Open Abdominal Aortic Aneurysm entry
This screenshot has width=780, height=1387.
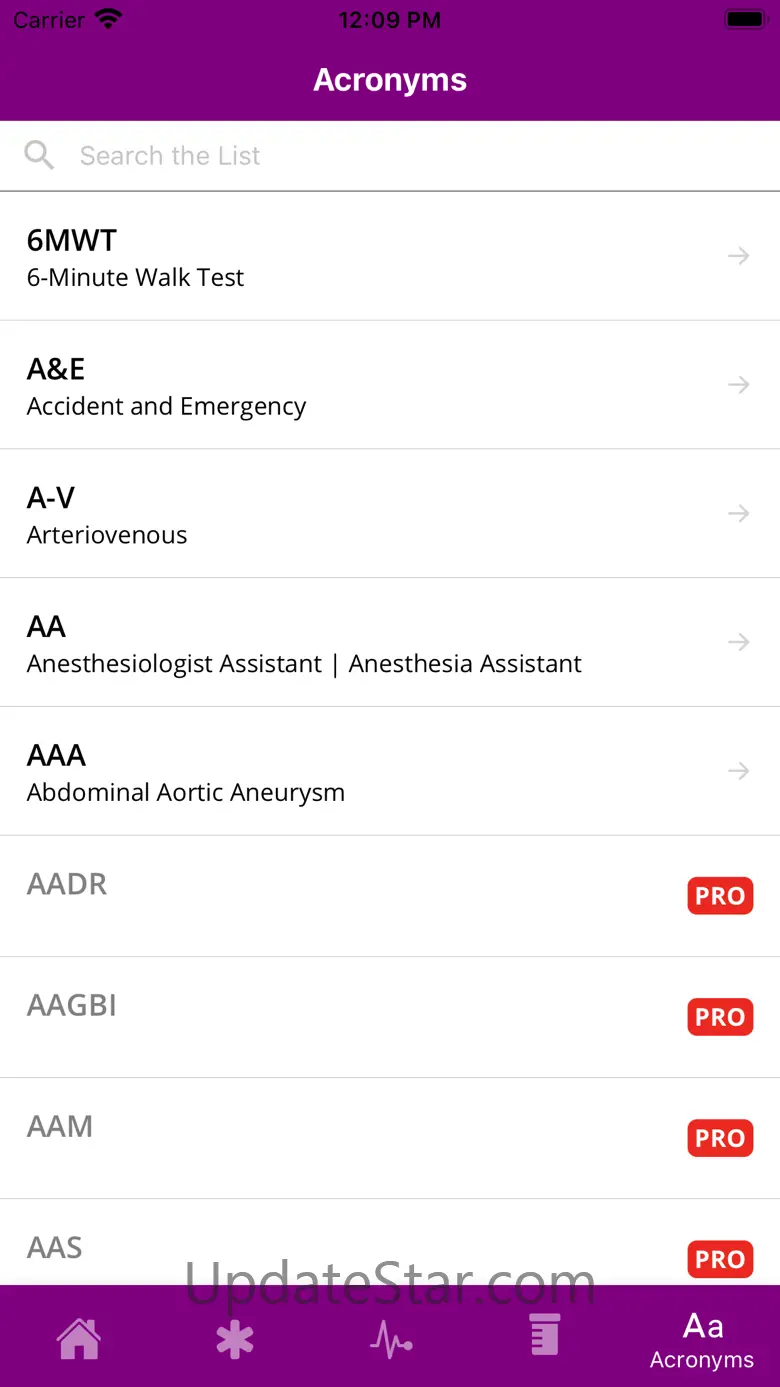click(x=186, y=792)
